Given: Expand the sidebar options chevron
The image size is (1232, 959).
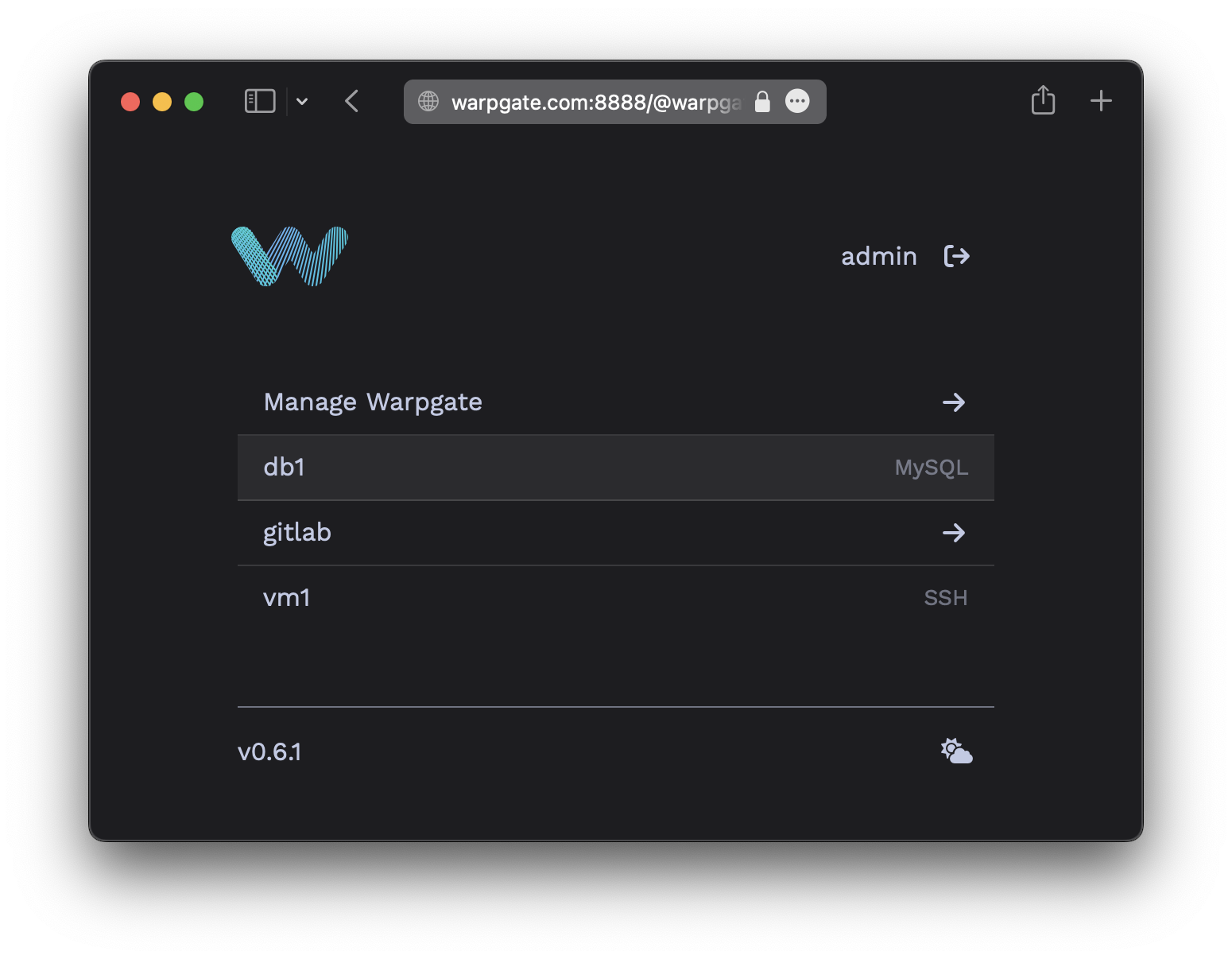Looking at the screenshot, I should (302, 101).
